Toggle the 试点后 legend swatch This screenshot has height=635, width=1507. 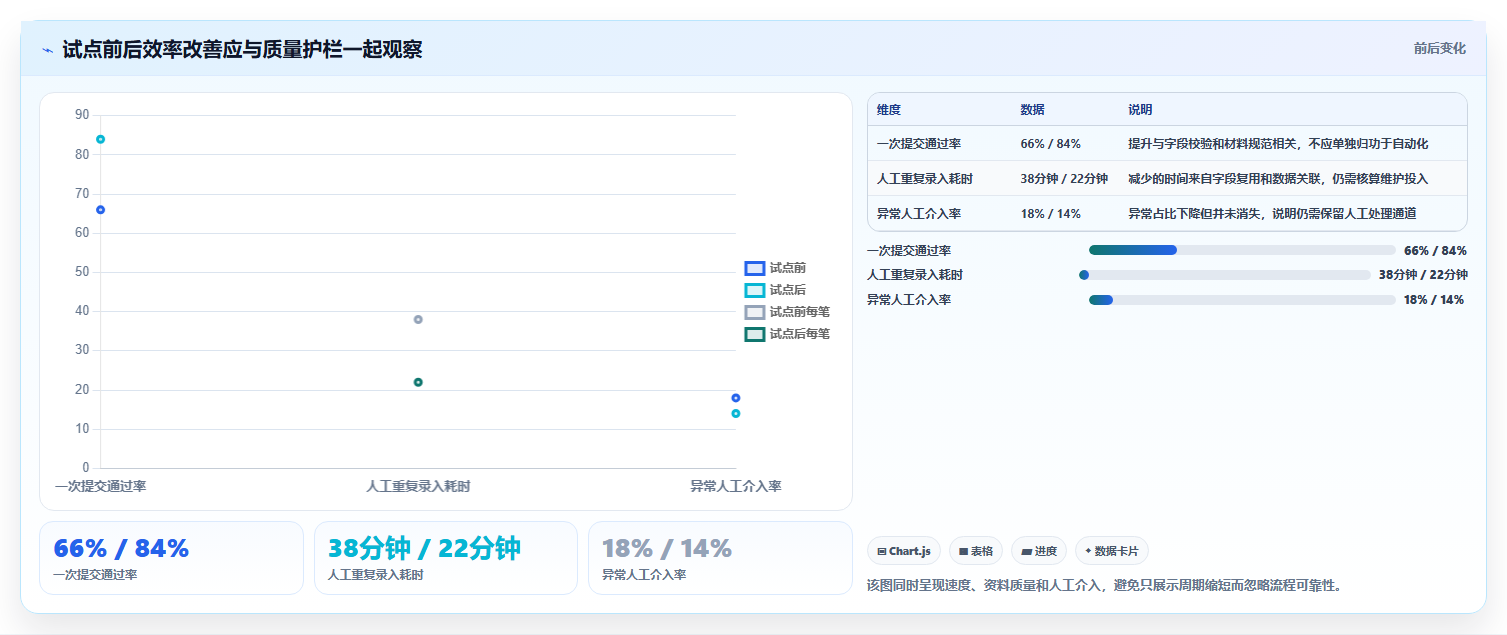755,290
